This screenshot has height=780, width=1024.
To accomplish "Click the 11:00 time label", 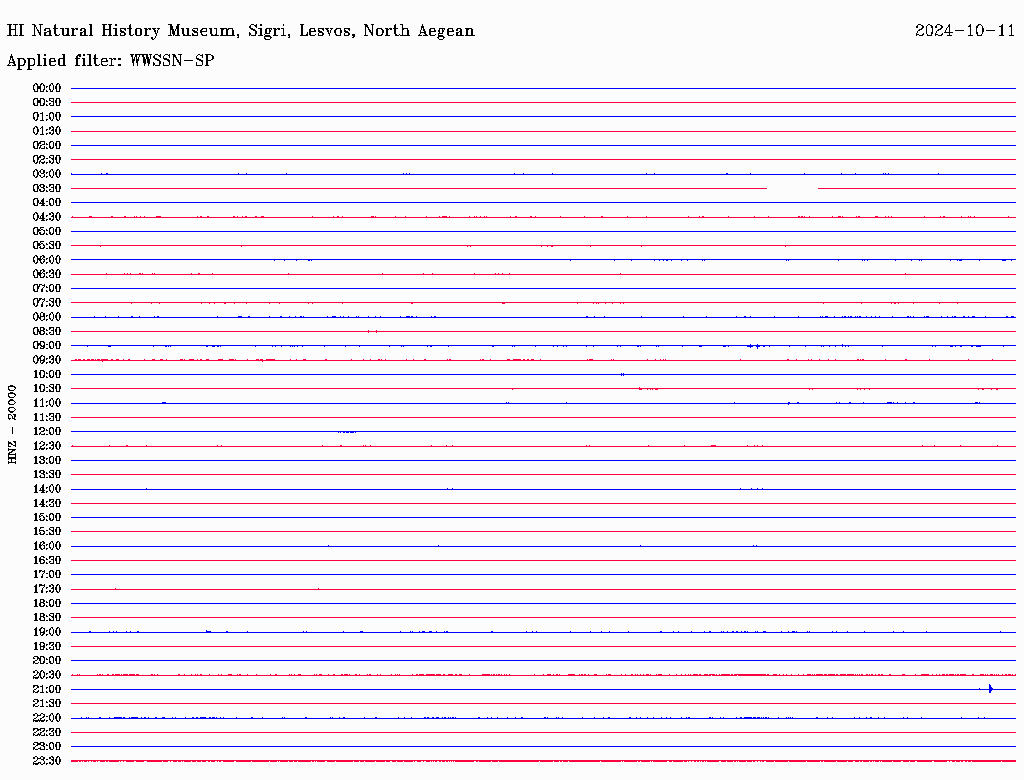I will point(47,403).
